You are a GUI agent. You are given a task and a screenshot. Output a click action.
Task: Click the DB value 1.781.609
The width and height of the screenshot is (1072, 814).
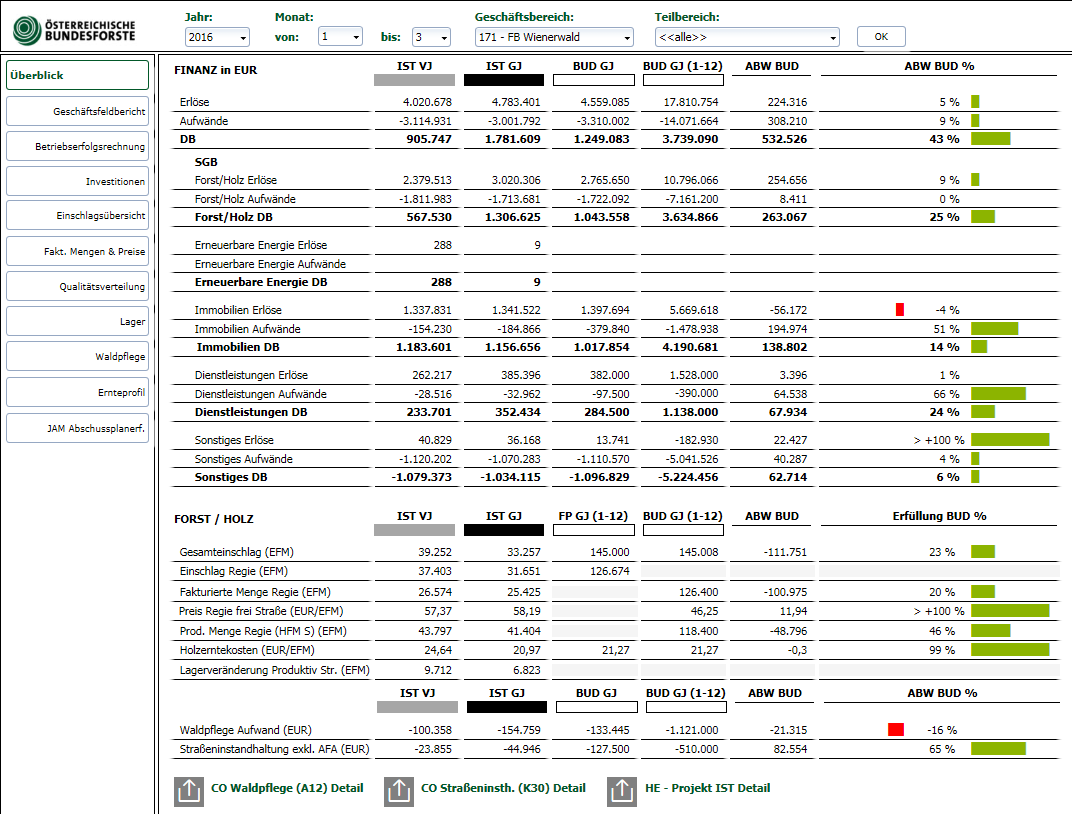click(513, 139)
